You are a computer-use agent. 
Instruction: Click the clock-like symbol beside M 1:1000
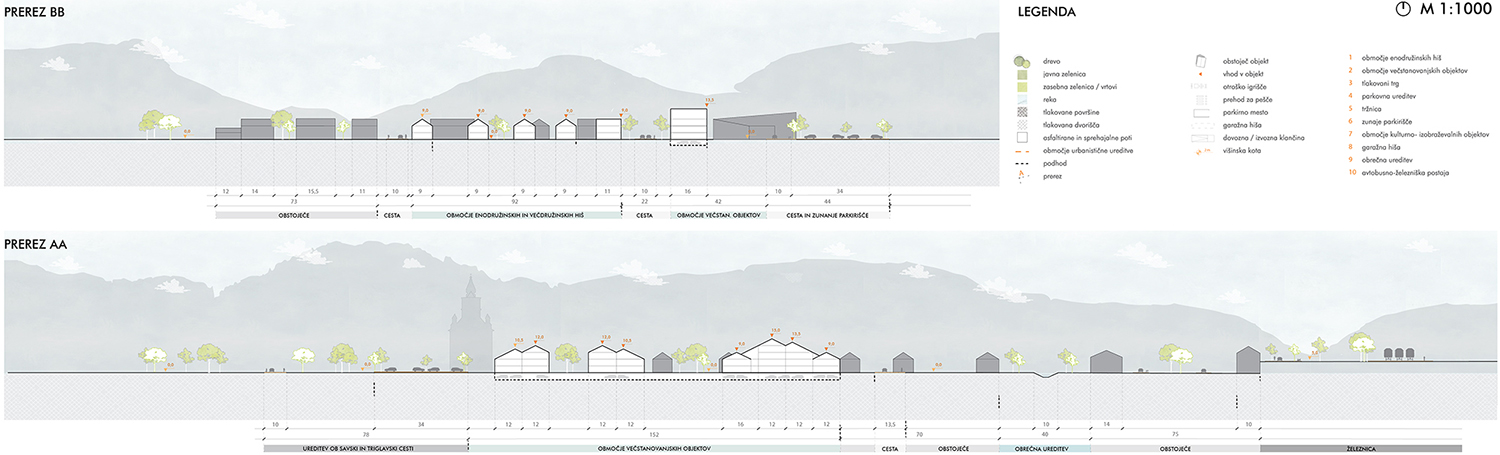tap(1401, 11)
